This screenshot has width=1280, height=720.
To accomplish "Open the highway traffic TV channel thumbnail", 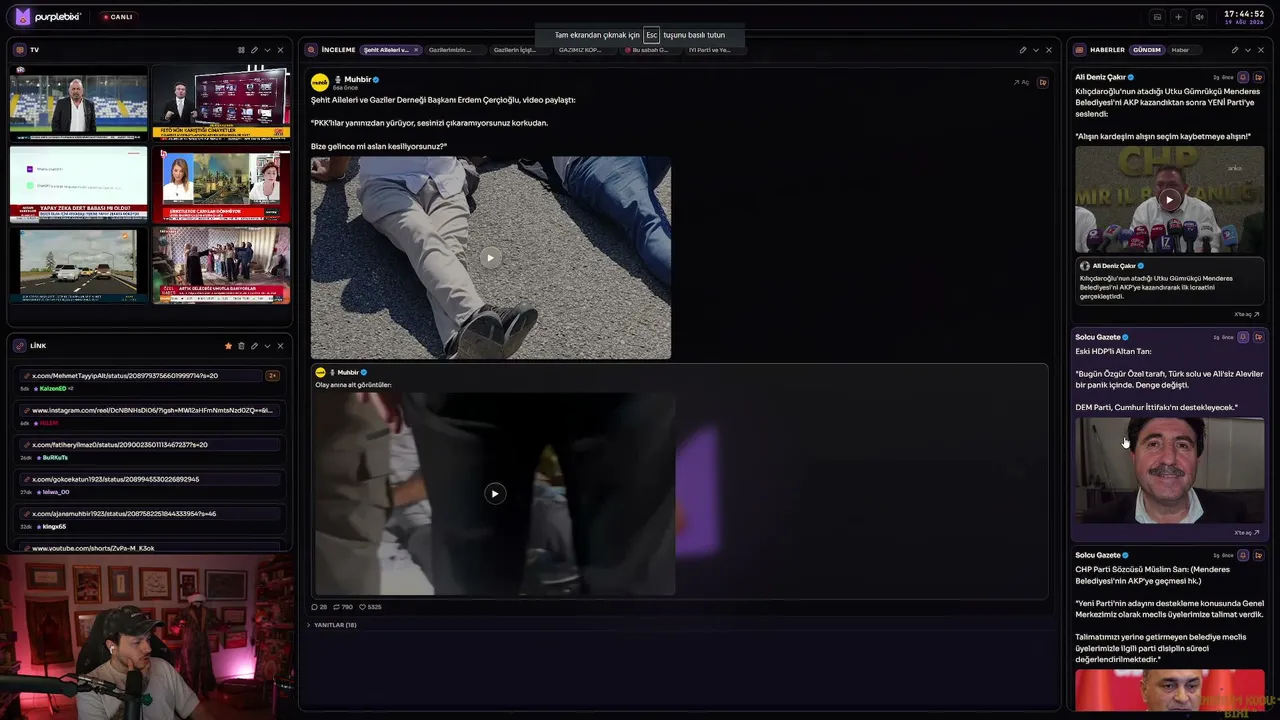I will point(79,265).
